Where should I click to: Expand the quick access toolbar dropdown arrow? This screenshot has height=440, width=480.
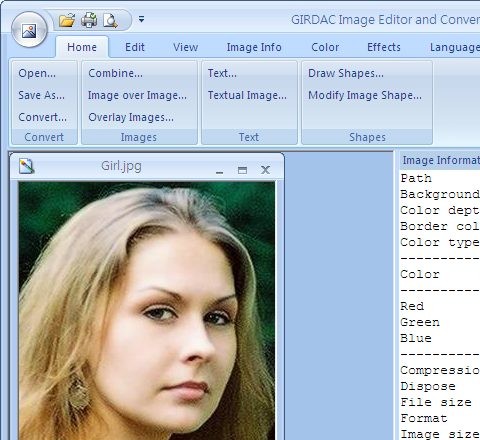(141, 19)
